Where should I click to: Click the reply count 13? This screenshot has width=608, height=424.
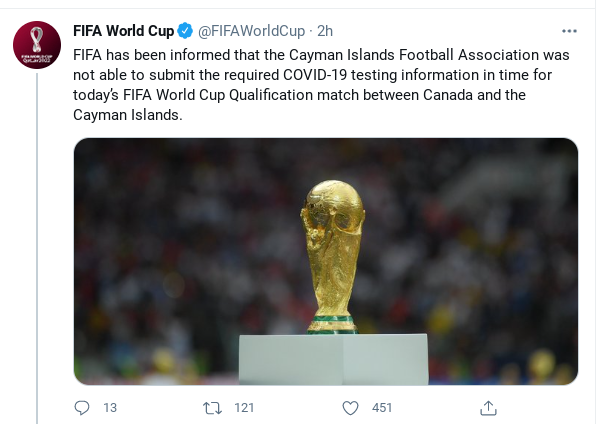point(110,408)
